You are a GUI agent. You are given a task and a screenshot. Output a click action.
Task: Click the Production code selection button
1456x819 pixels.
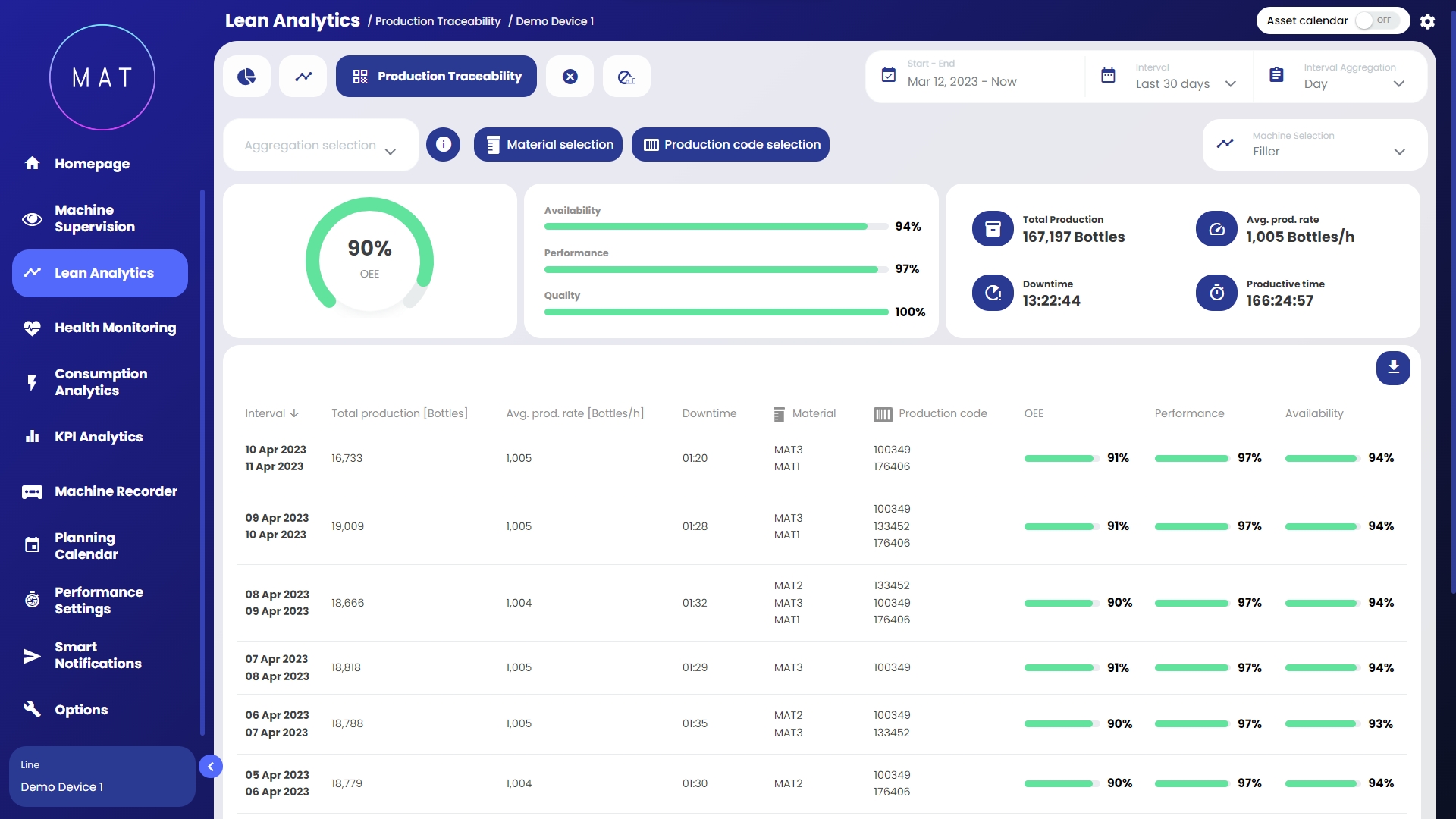click(x=730, y=144)
